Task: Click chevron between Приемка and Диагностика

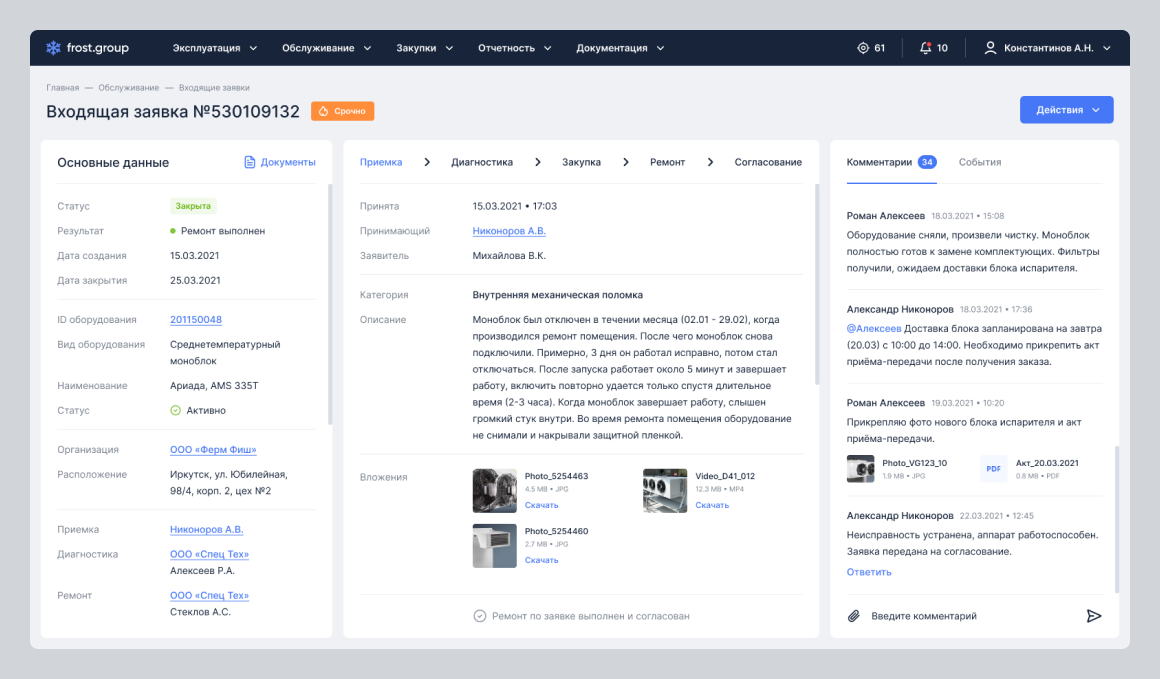Action: point(427,162)
